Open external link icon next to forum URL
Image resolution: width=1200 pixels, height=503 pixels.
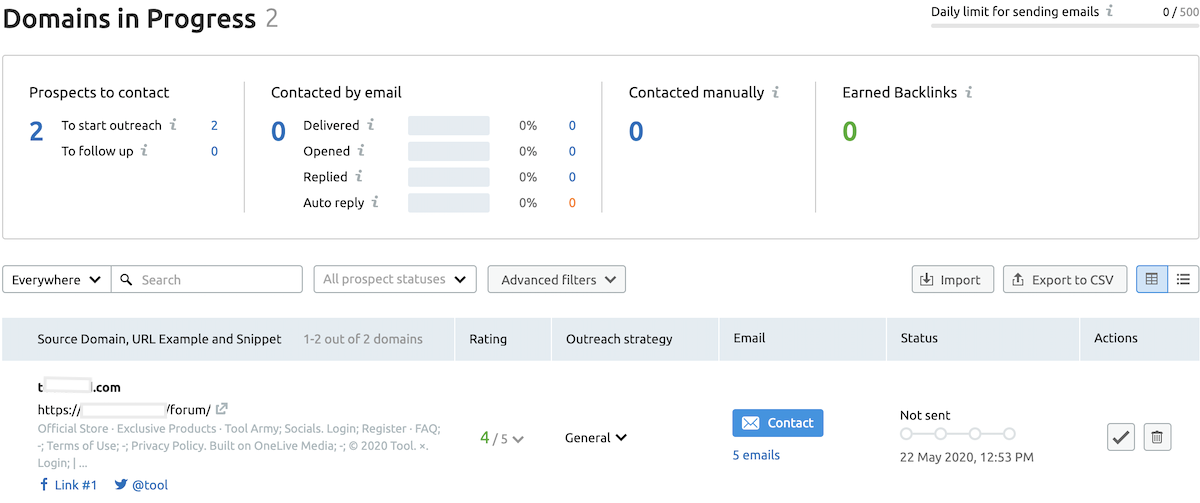tap(222, 409)
